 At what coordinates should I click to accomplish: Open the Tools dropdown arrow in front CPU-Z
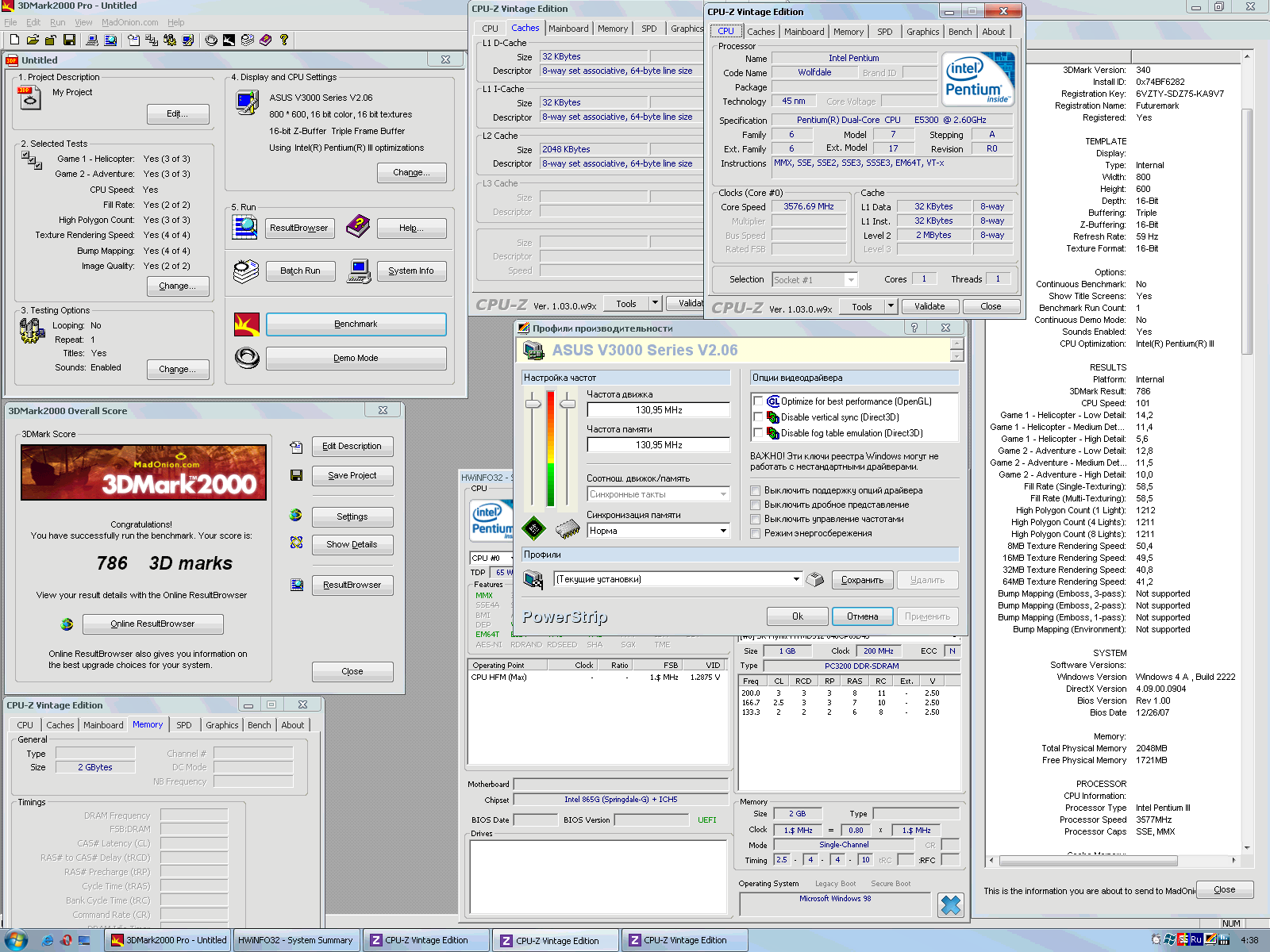pyautogui.click(x=891, y=306)
